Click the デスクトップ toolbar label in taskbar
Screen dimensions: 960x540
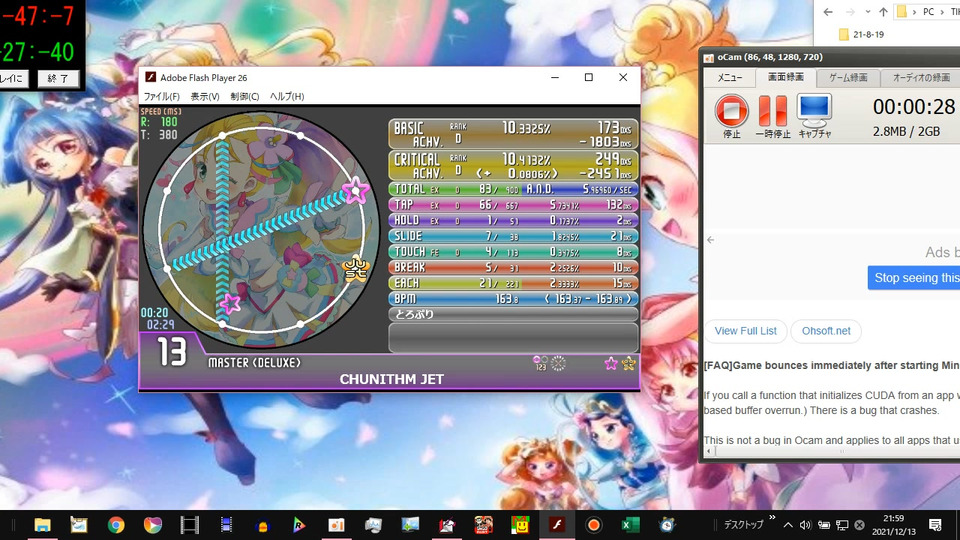pos(743,525)
